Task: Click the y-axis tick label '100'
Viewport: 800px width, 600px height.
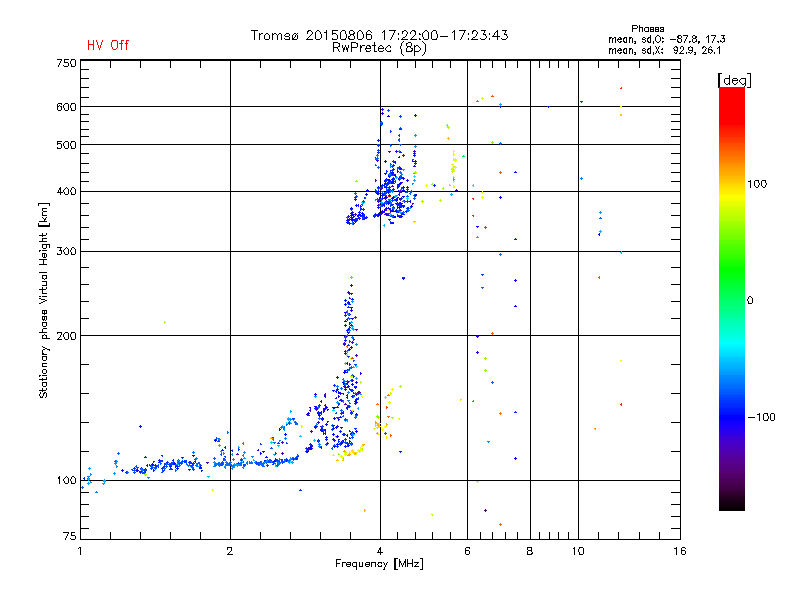Action: pos(66,481)
